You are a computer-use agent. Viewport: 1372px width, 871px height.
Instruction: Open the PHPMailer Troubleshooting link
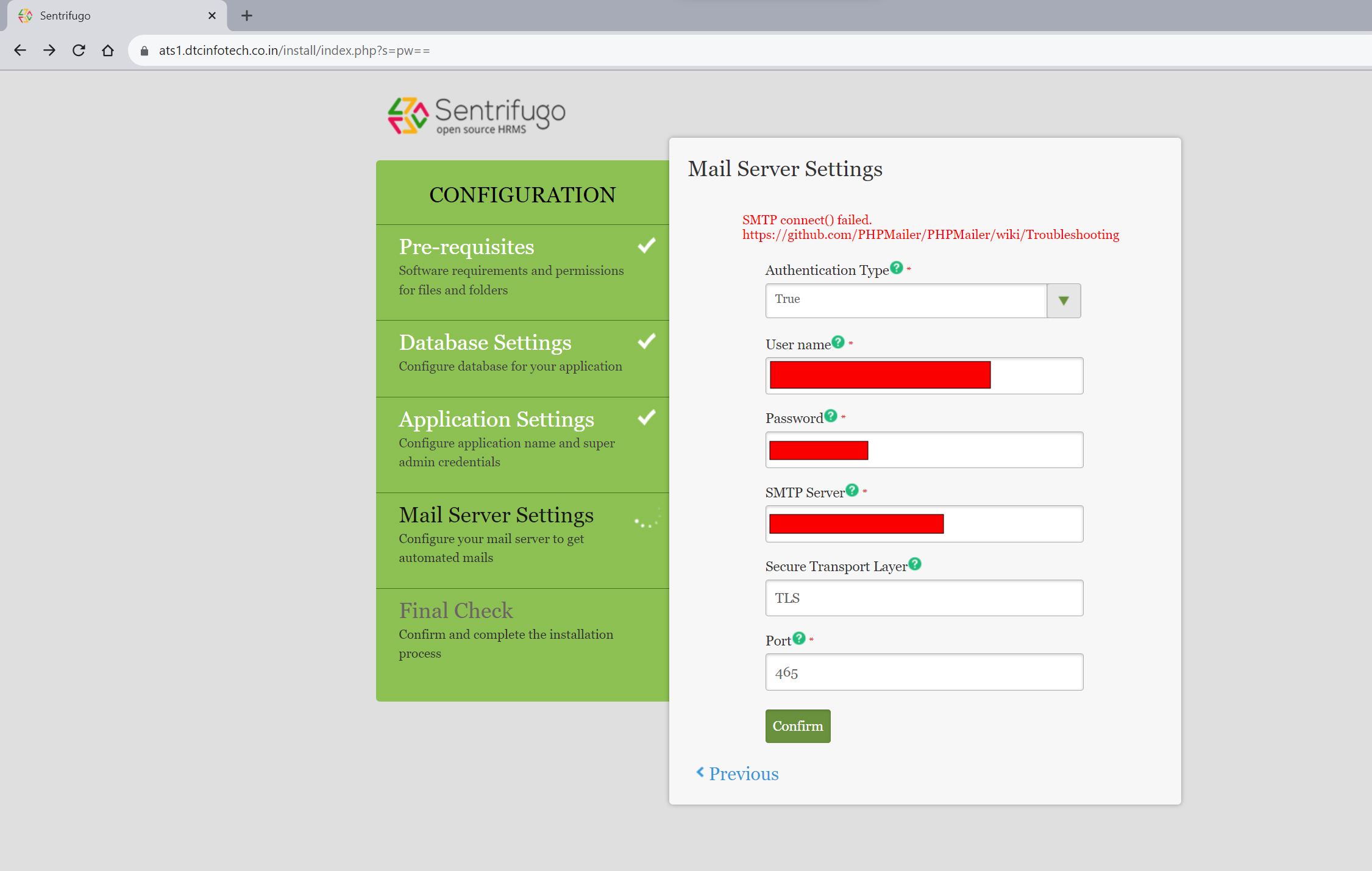click(930, 235)
